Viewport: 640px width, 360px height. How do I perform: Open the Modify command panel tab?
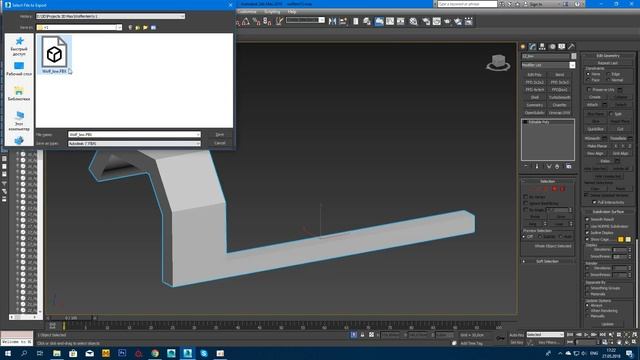click(532, 47)
